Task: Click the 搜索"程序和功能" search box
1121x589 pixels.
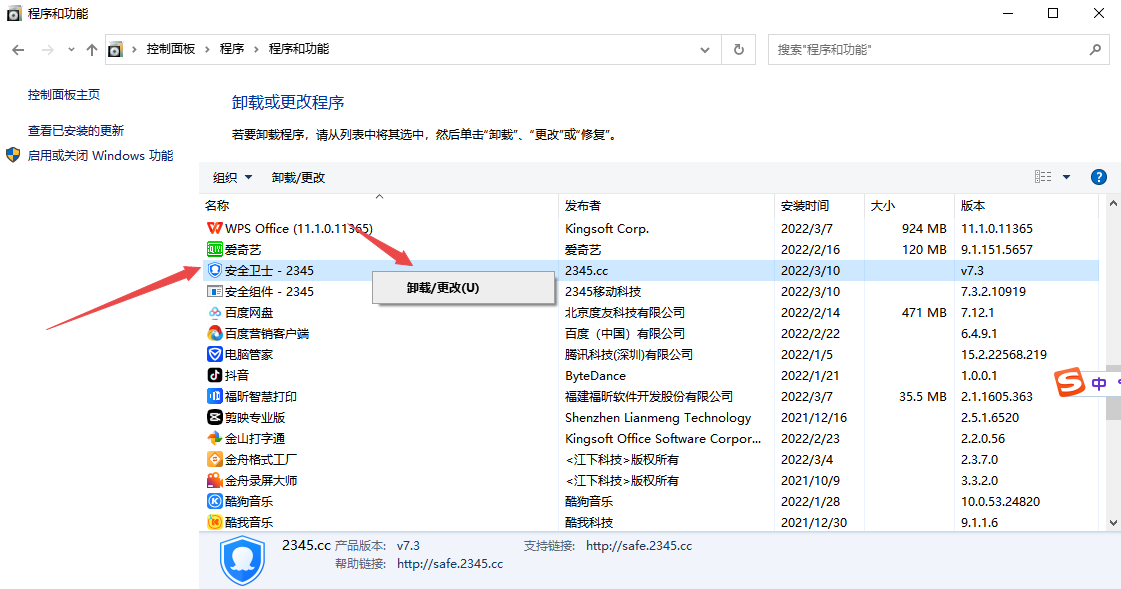Action: 928,49
